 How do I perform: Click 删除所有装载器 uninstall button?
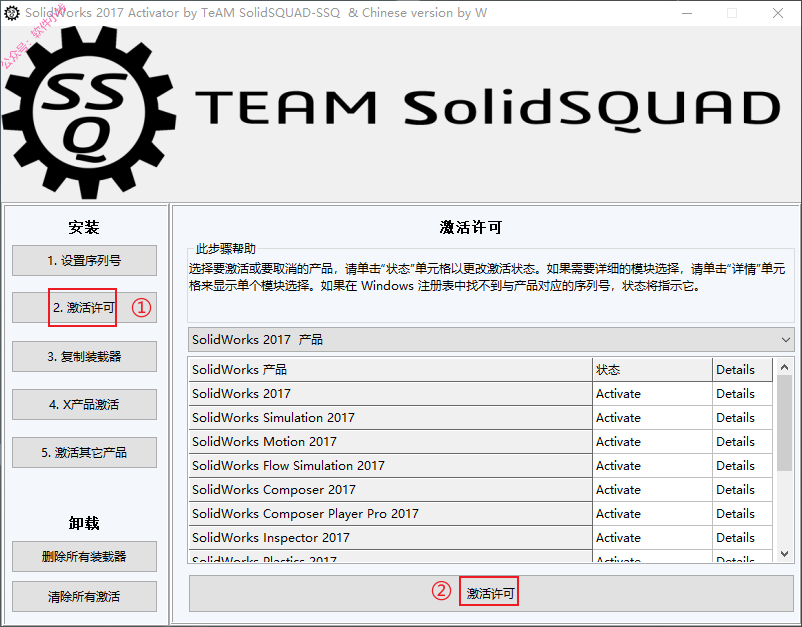[x=84, y=556]
